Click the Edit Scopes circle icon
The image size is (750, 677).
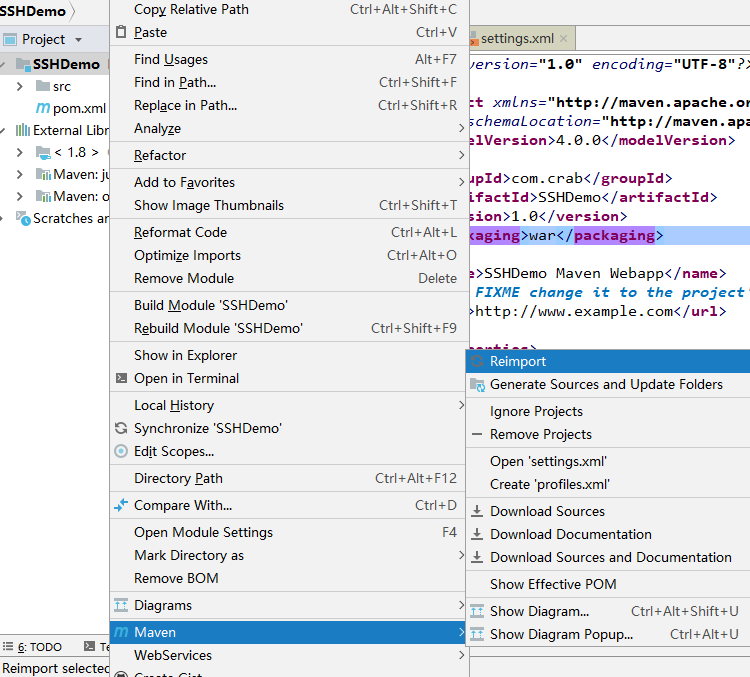click(121, 451)
